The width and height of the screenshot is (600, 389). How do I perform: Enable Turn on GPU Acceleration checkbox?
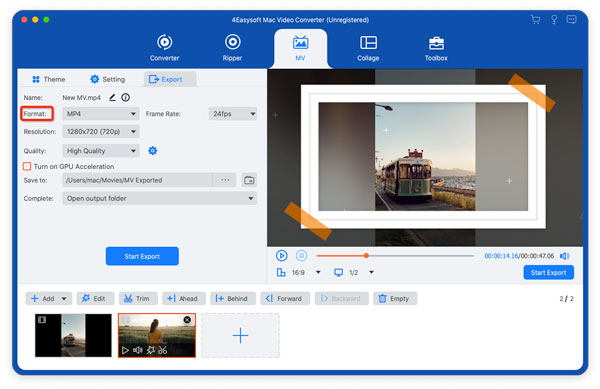27,166
